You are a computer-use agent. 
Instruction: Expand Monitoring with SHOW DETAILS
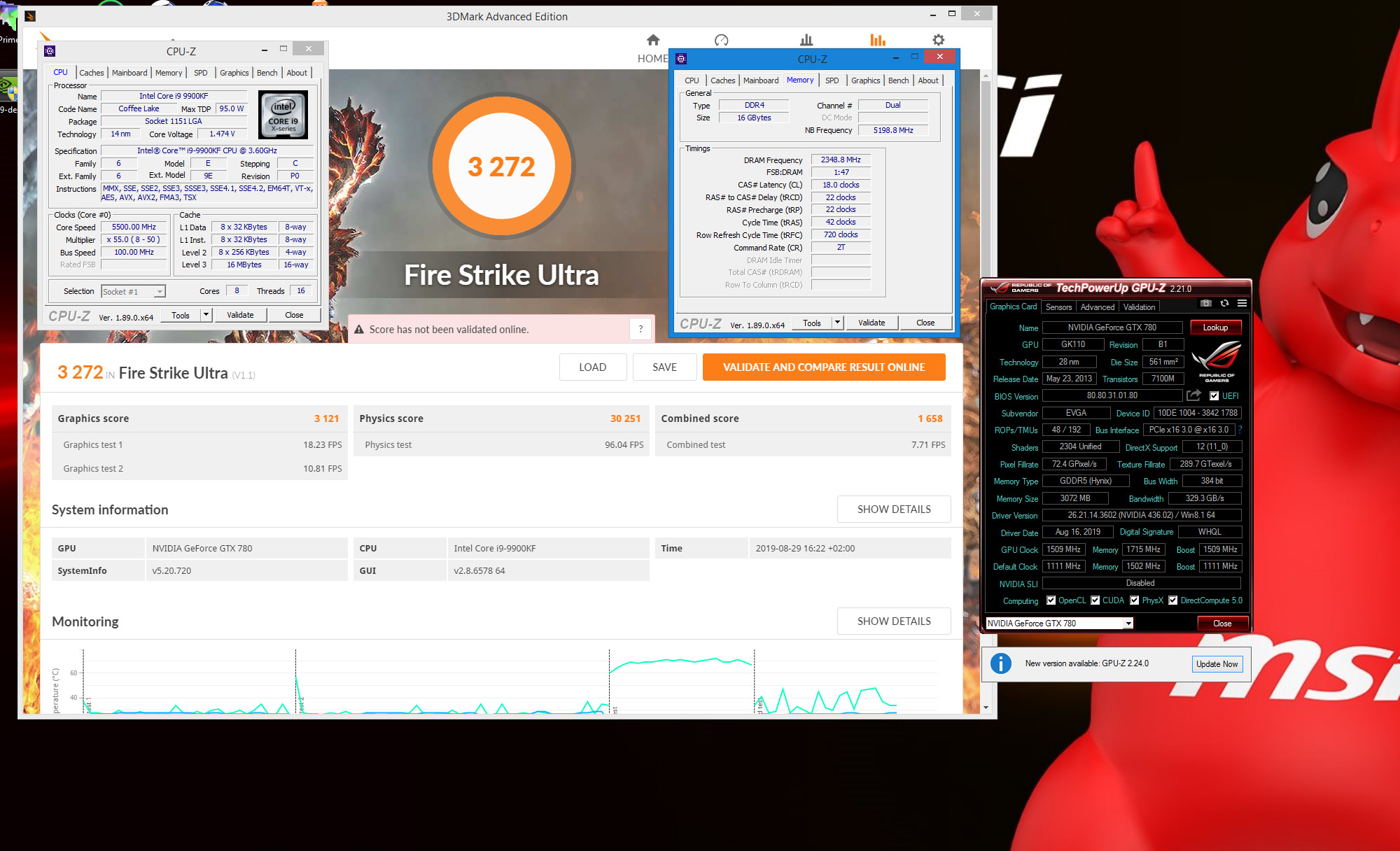pyautogui.click(x=894, y=621)
